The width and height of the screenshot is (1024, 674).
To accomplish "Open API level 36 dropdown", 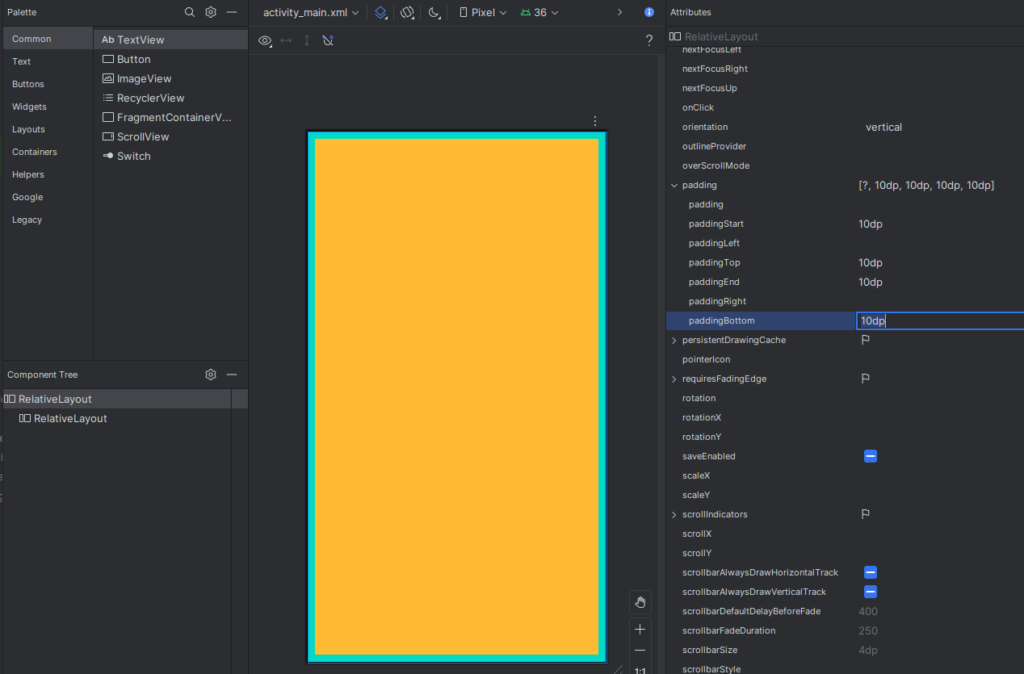I will coord(539,12).
